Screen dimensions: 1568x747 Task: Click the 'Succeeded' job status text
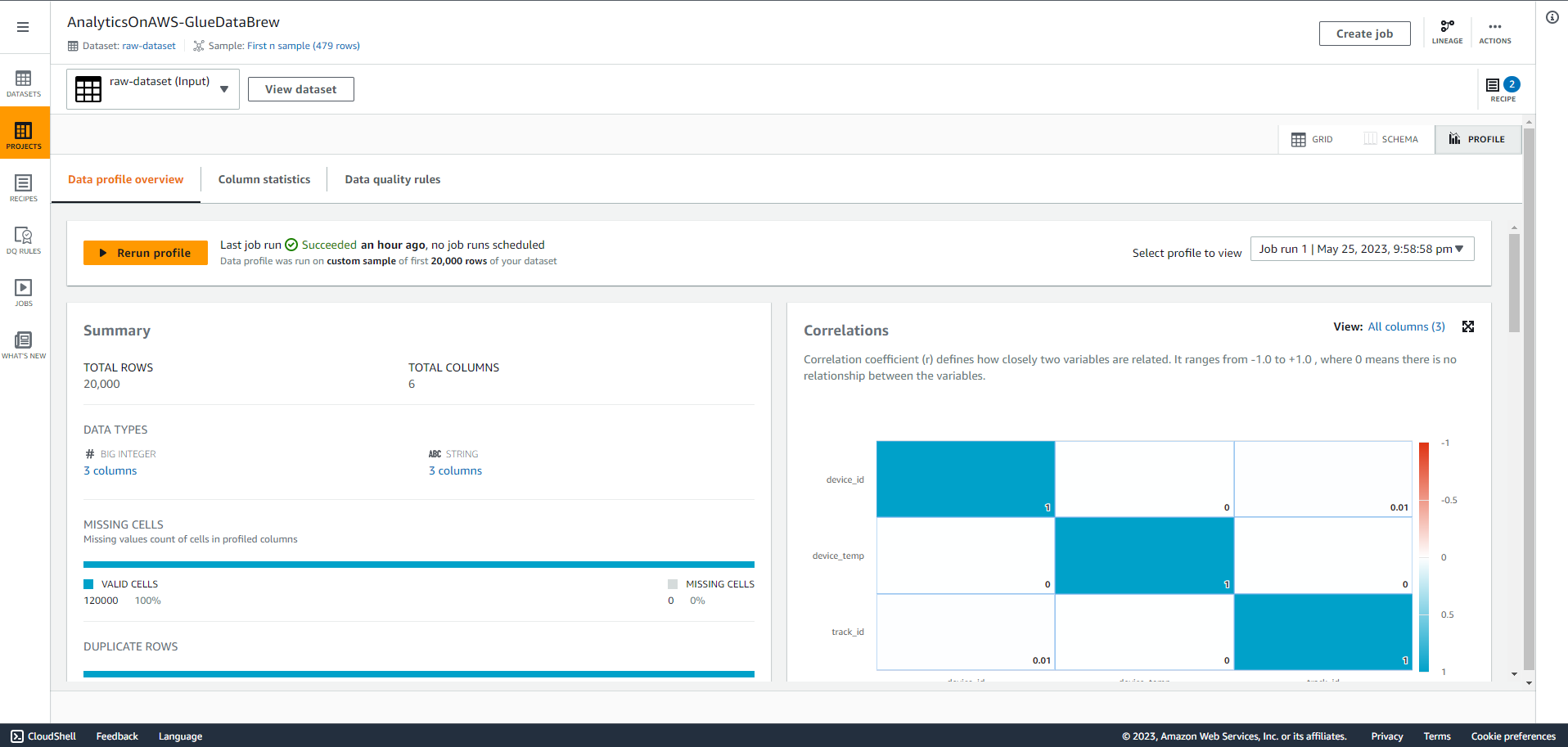[x=329, y=245]
